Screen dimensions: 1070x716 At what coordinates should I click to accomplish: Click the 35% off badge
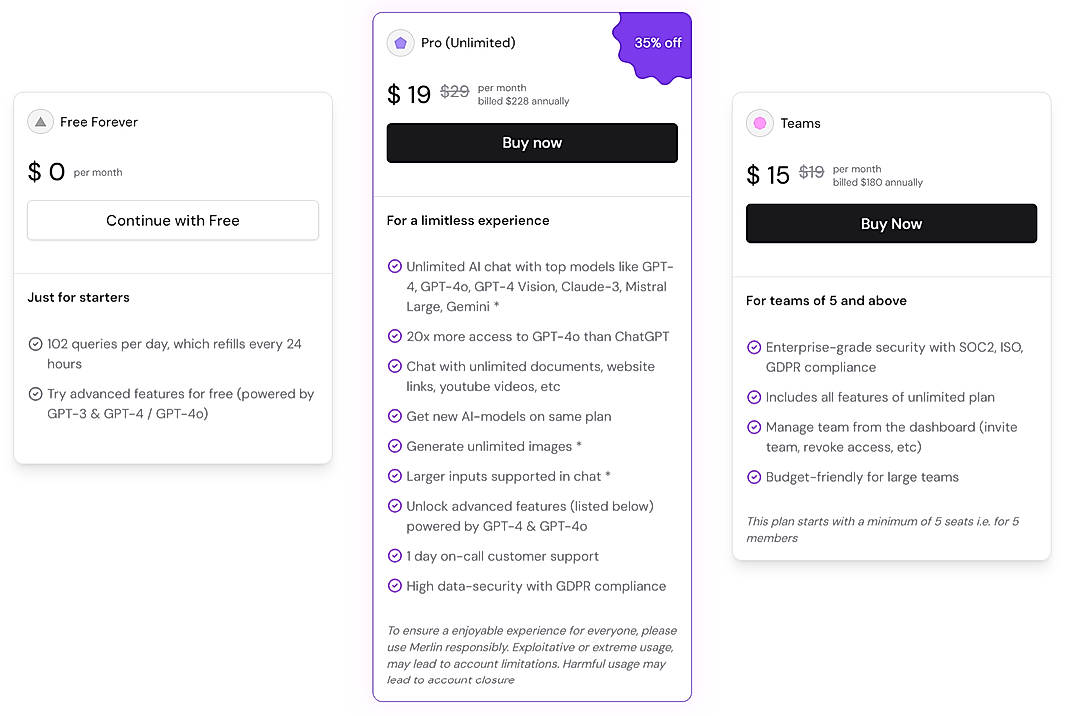(x=656, y=42)
